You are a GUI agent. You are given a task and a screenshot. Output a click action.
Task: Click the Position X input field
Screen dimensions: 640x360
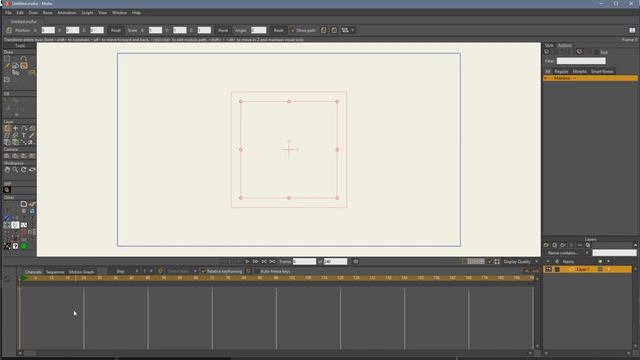(48, 30)
